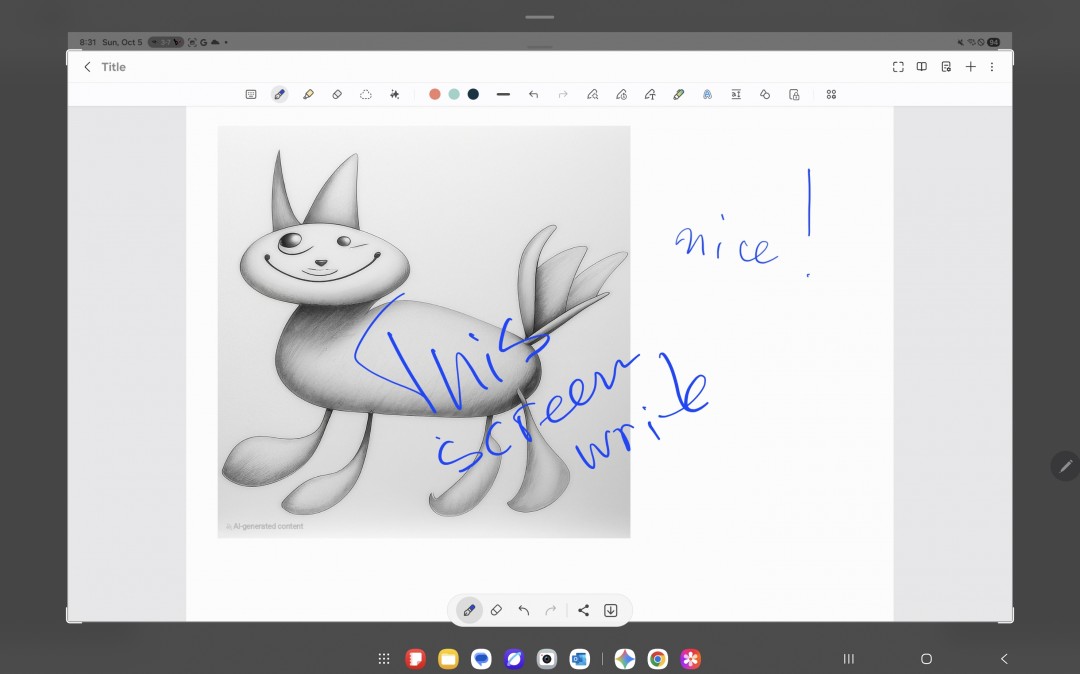The width and height of the screenshot is (1080, 674).
Task: Toggle the pen in floating bottom toolbar
Action: [468, 610]
